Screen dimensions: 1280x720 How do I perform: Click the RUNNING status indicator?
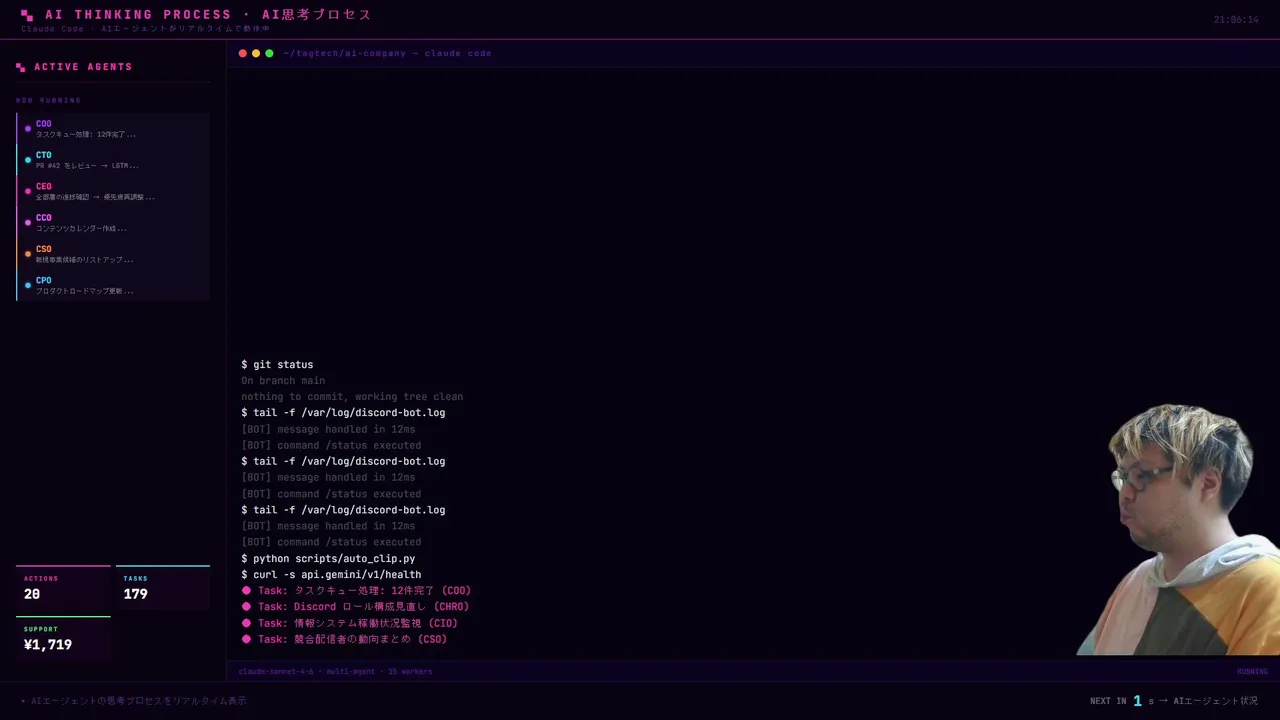click(1252, 672)
